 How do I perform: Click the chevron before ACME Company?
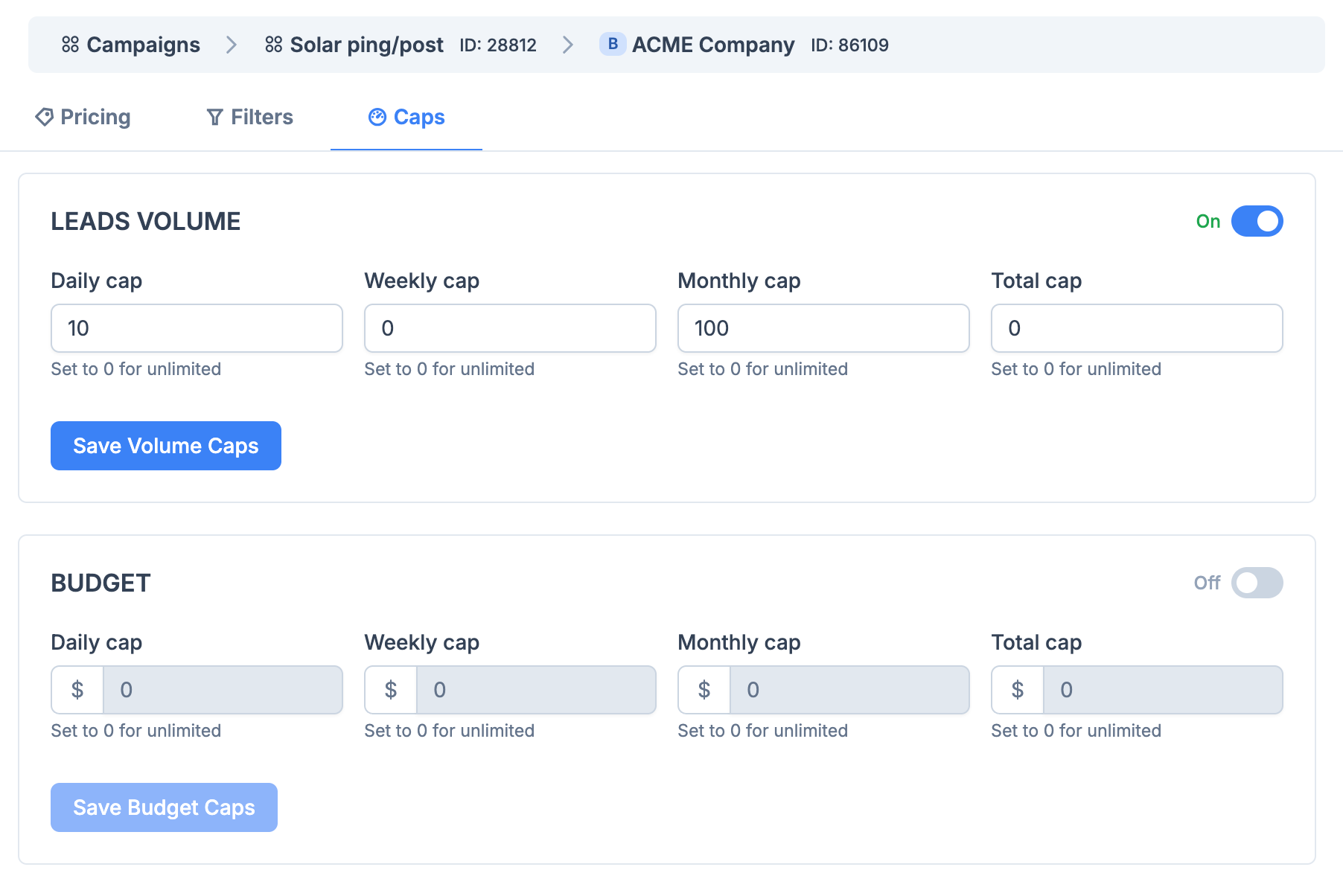point(568,45)
